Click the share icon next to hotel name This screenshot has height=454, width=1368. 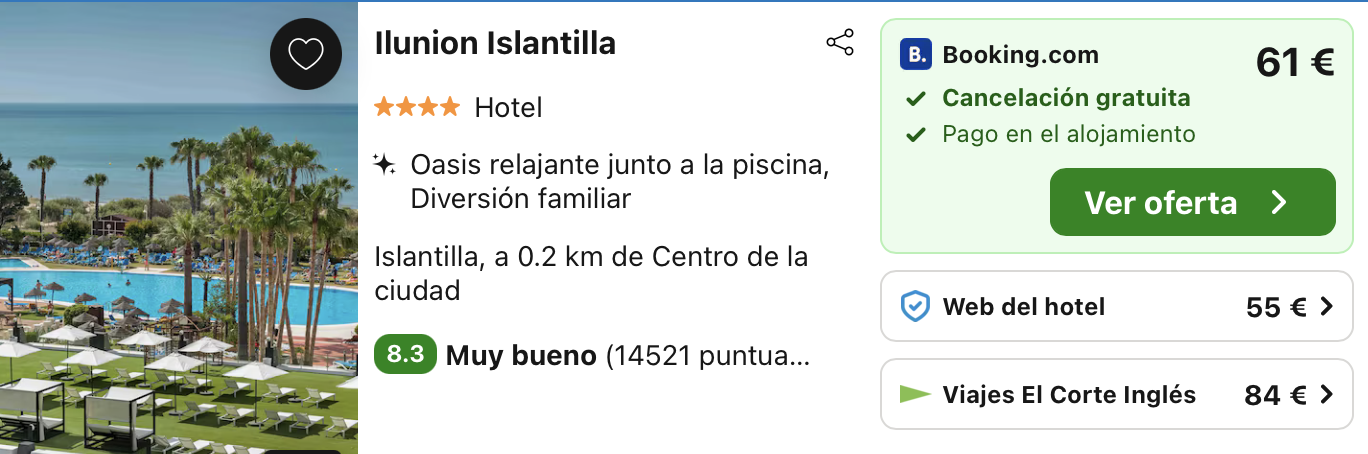pos(840,43)
